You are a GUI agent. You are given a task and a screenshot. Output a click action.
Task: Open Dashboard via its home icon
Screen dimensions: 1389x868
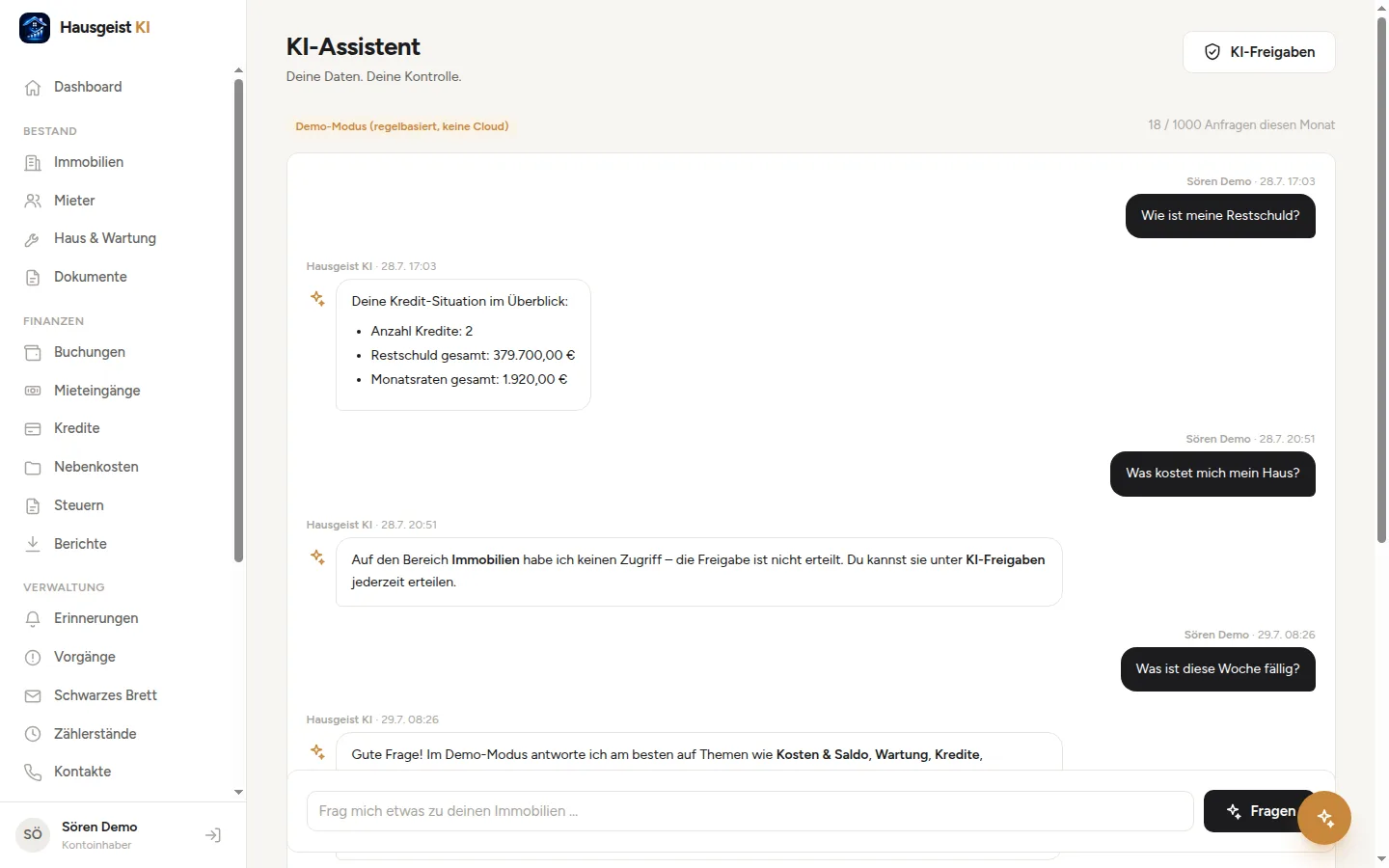pyautogui.click(x=33, y=88)
